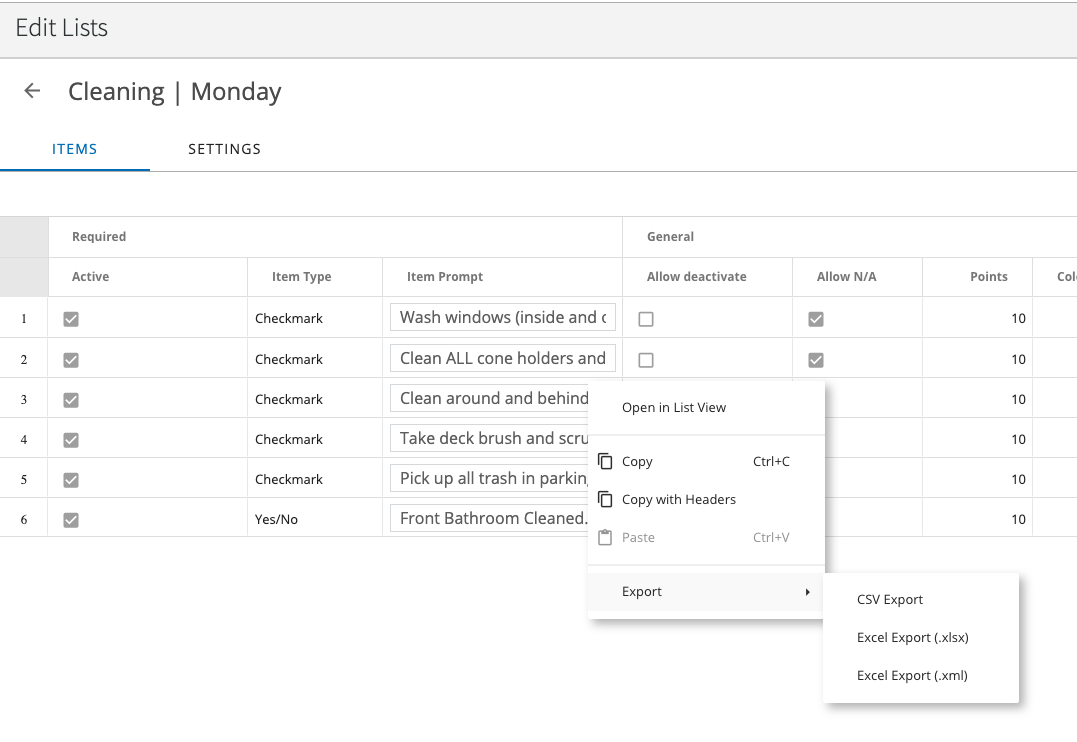The image size is (1077, 742).
Task: Click the Copy icon in context menu
Action: tap(604, 461)
